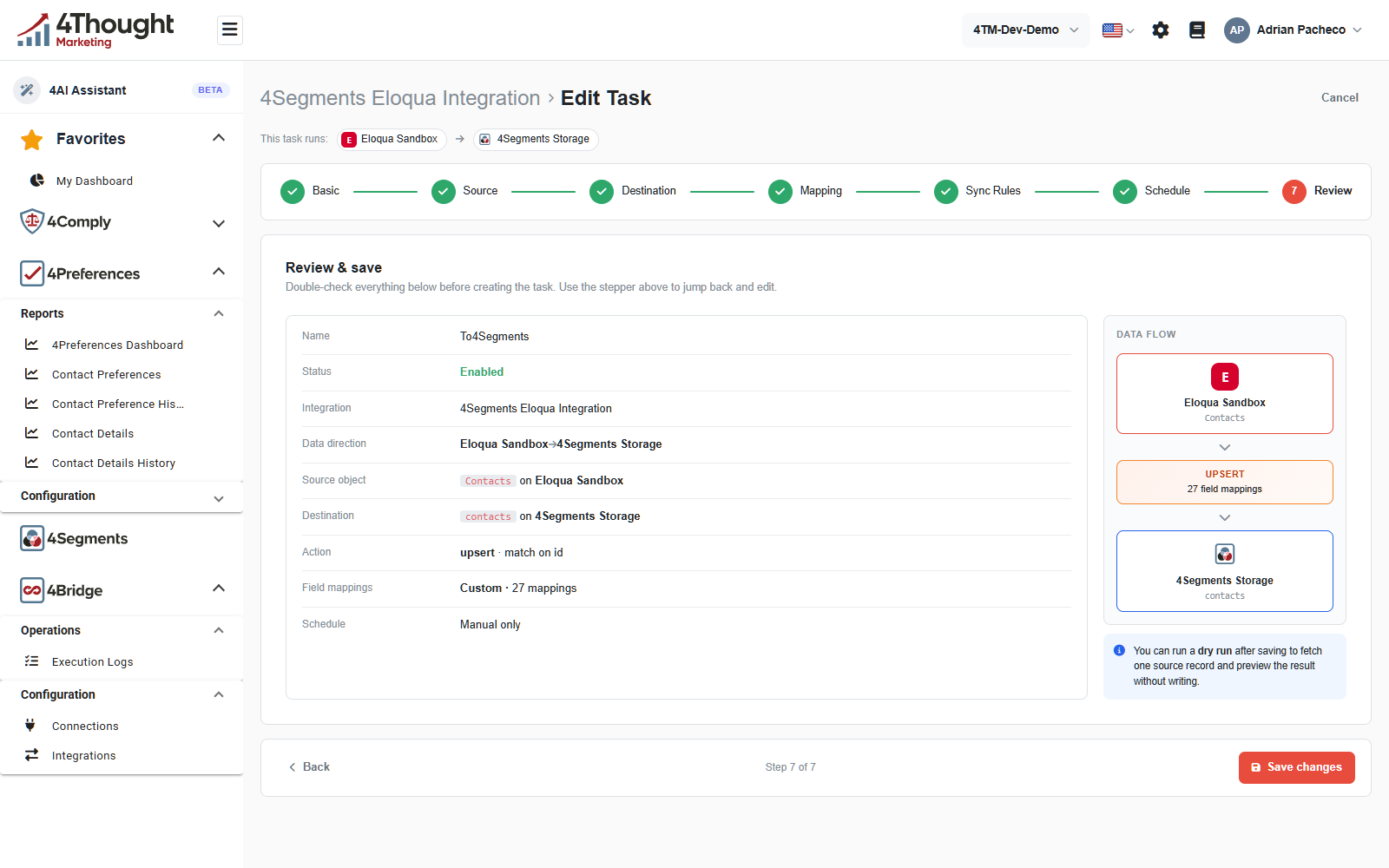1389x868 pixels.
Task: Click the 4Segments Eloqua Integration breadcrumb
Action: pos(400,98)
